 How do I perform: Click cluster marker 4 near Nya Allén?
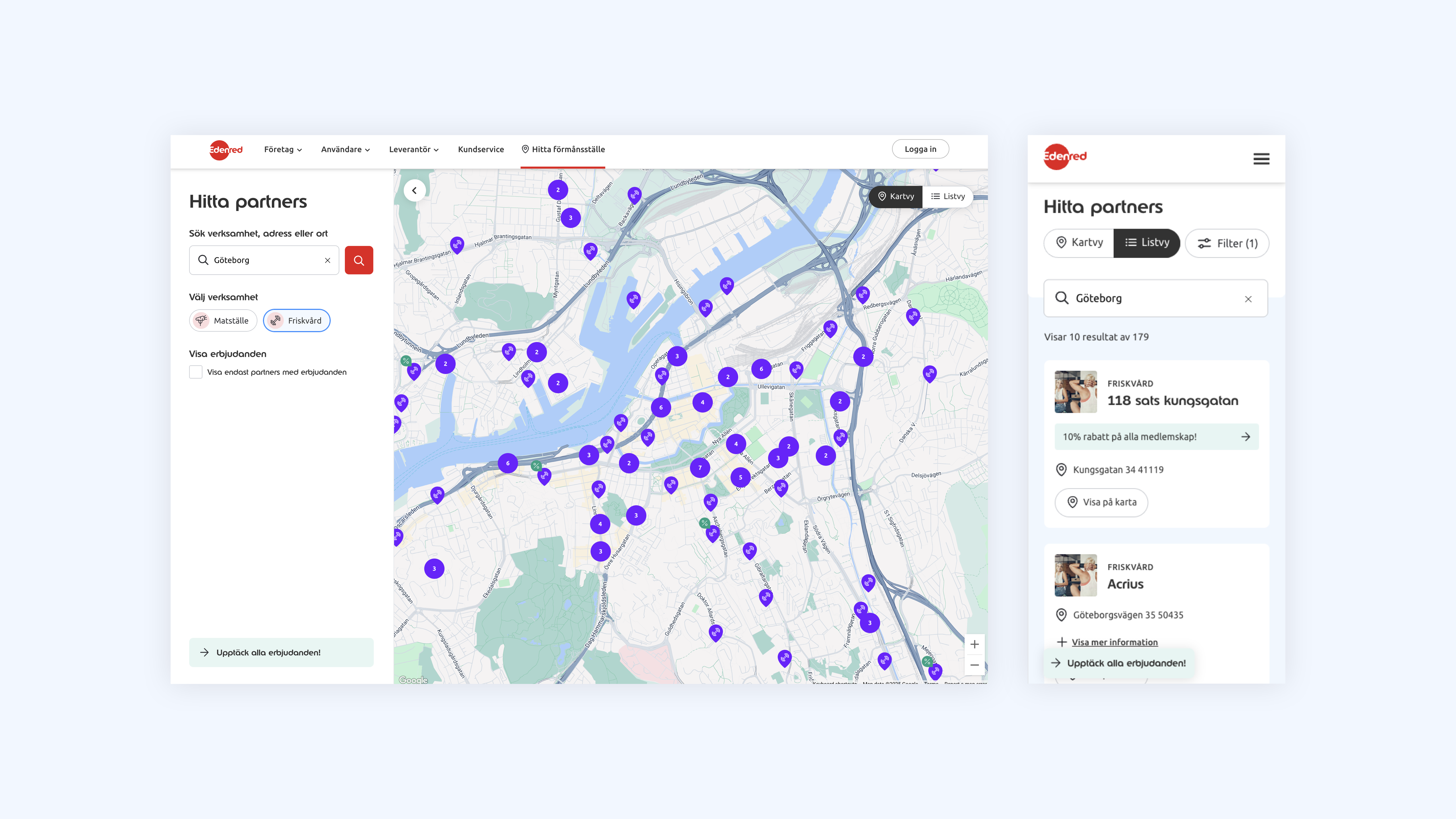(x=736, y=444)
